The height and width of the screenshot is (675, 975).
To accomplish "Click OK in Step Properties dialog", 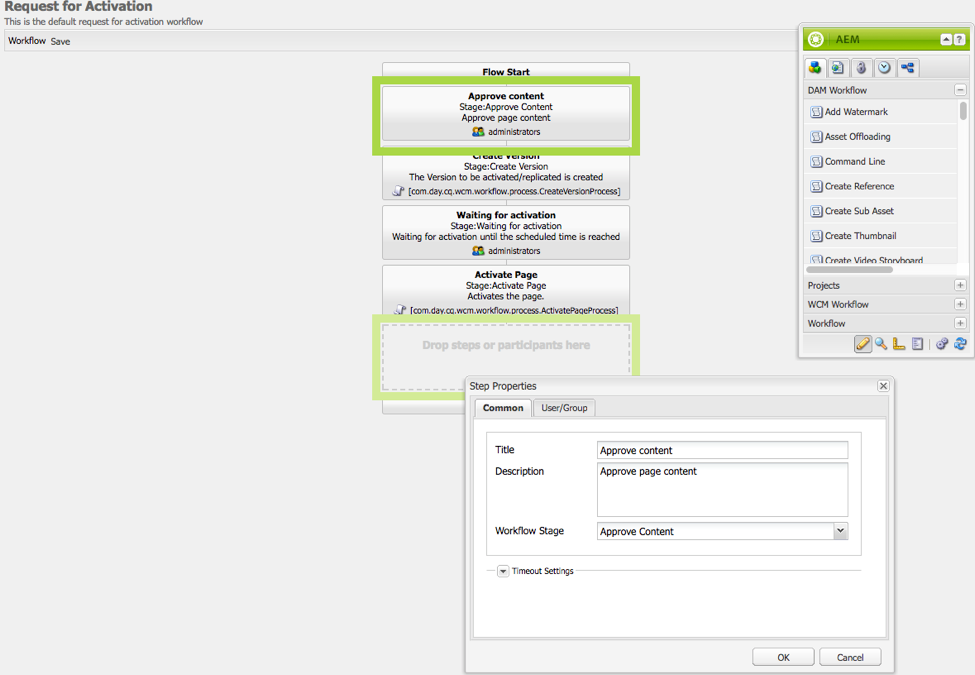I will pos(783,657).
